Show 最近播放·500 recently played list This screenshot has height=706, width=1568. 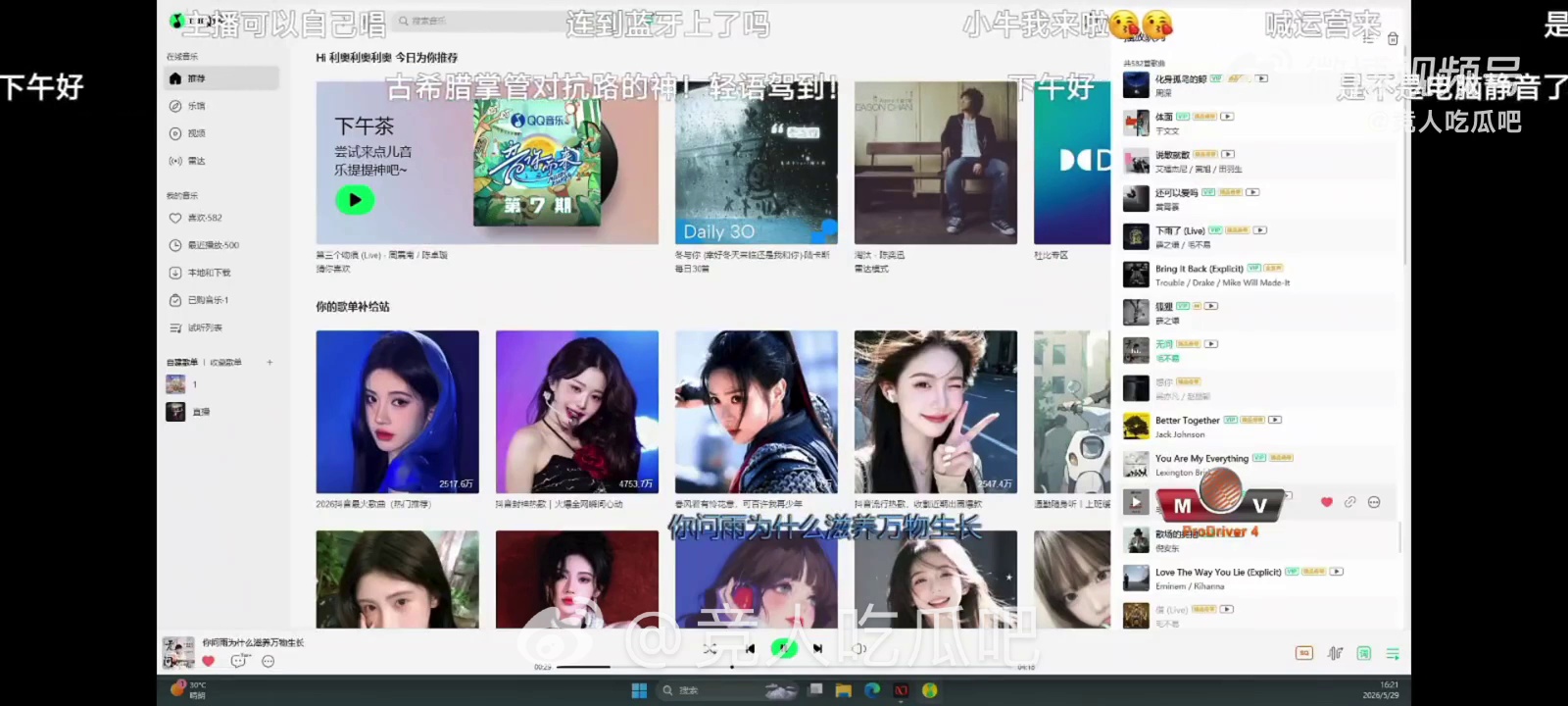coord(222,245)
